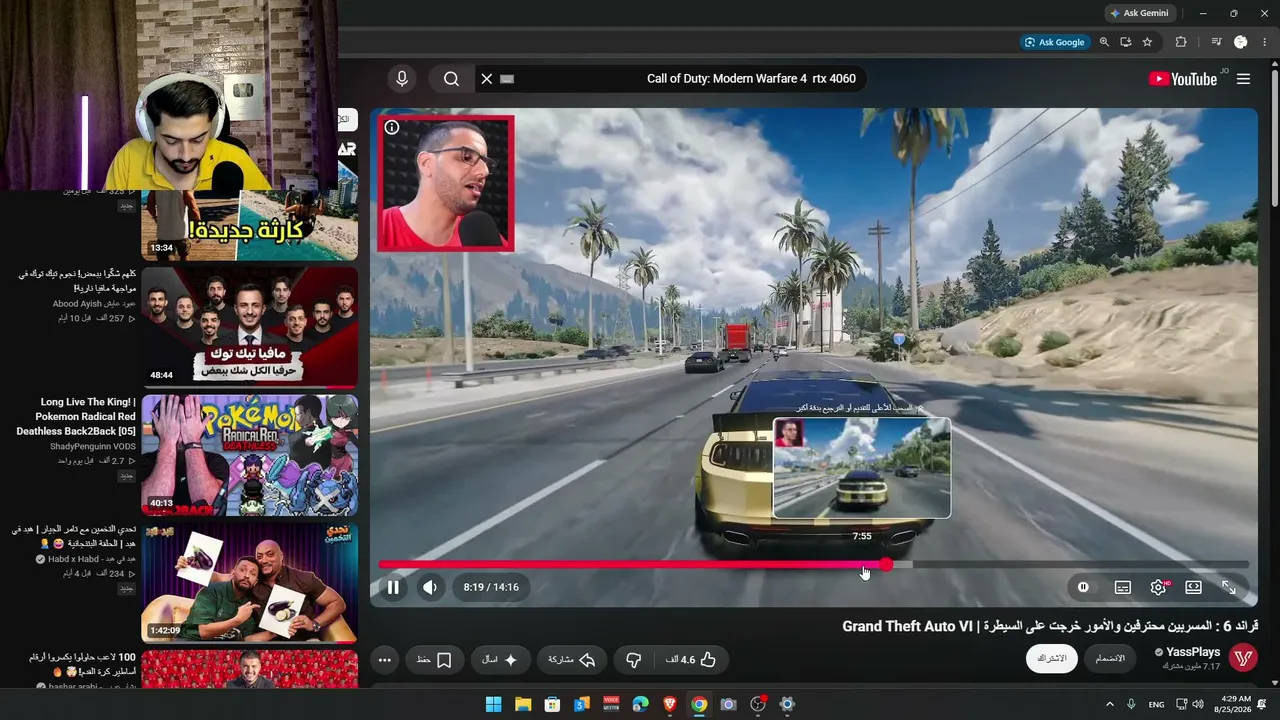
Task: Open the YouTube guide hamburger menu
Action: coord(1244,79)
